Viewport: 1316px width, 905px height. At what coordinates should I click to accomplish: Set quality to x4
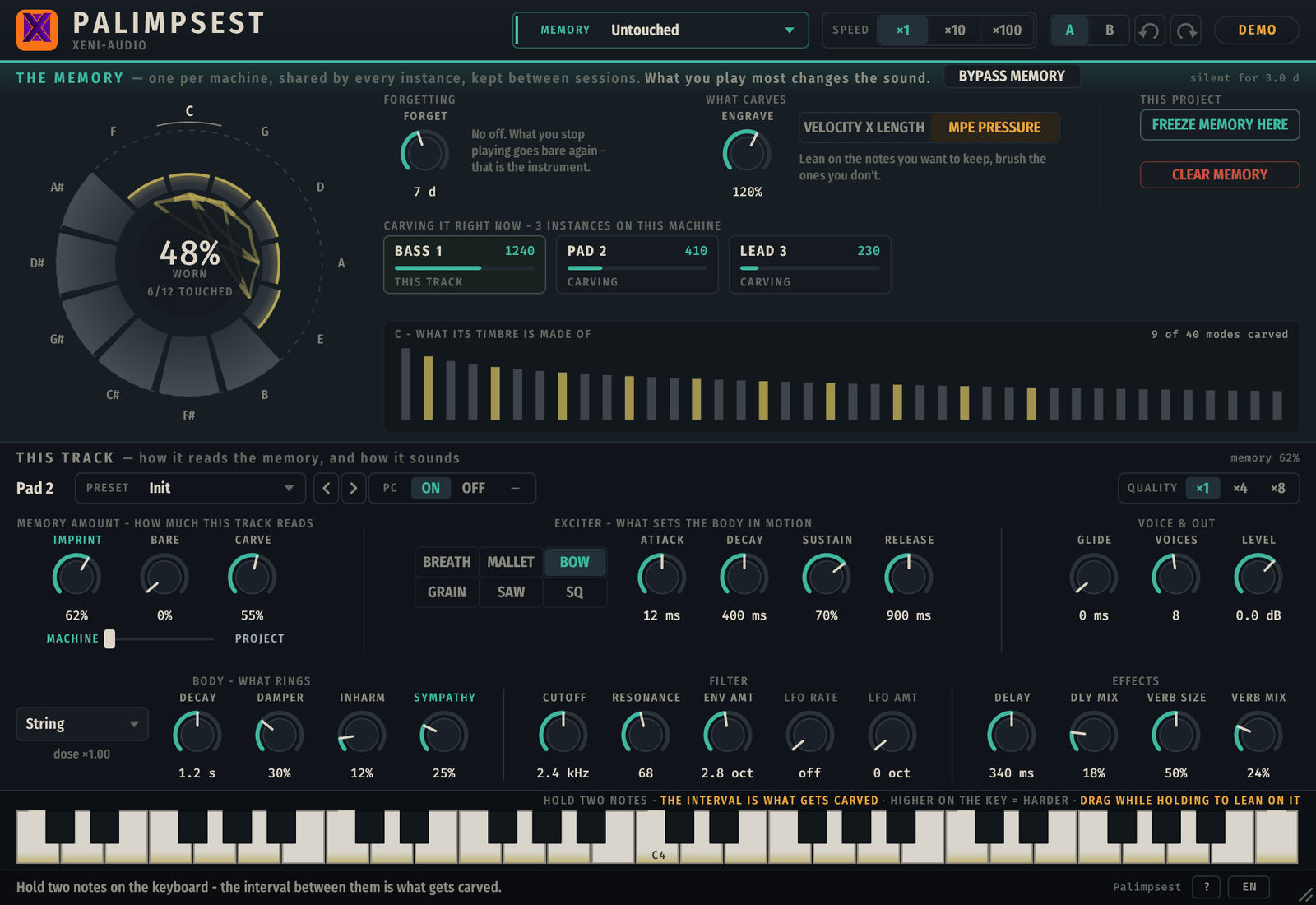pos(1240,488)
